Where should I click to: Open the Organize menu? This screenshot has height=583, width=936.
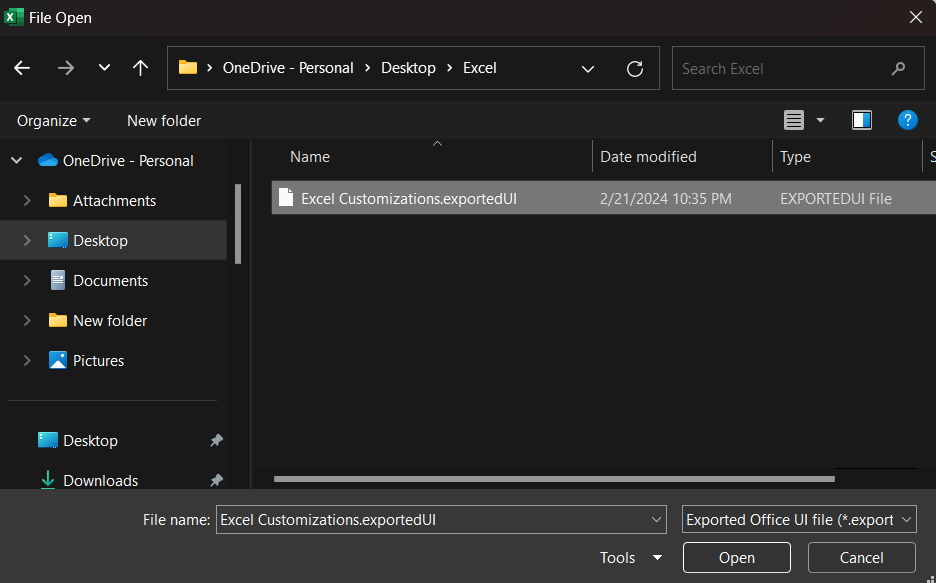54,121
